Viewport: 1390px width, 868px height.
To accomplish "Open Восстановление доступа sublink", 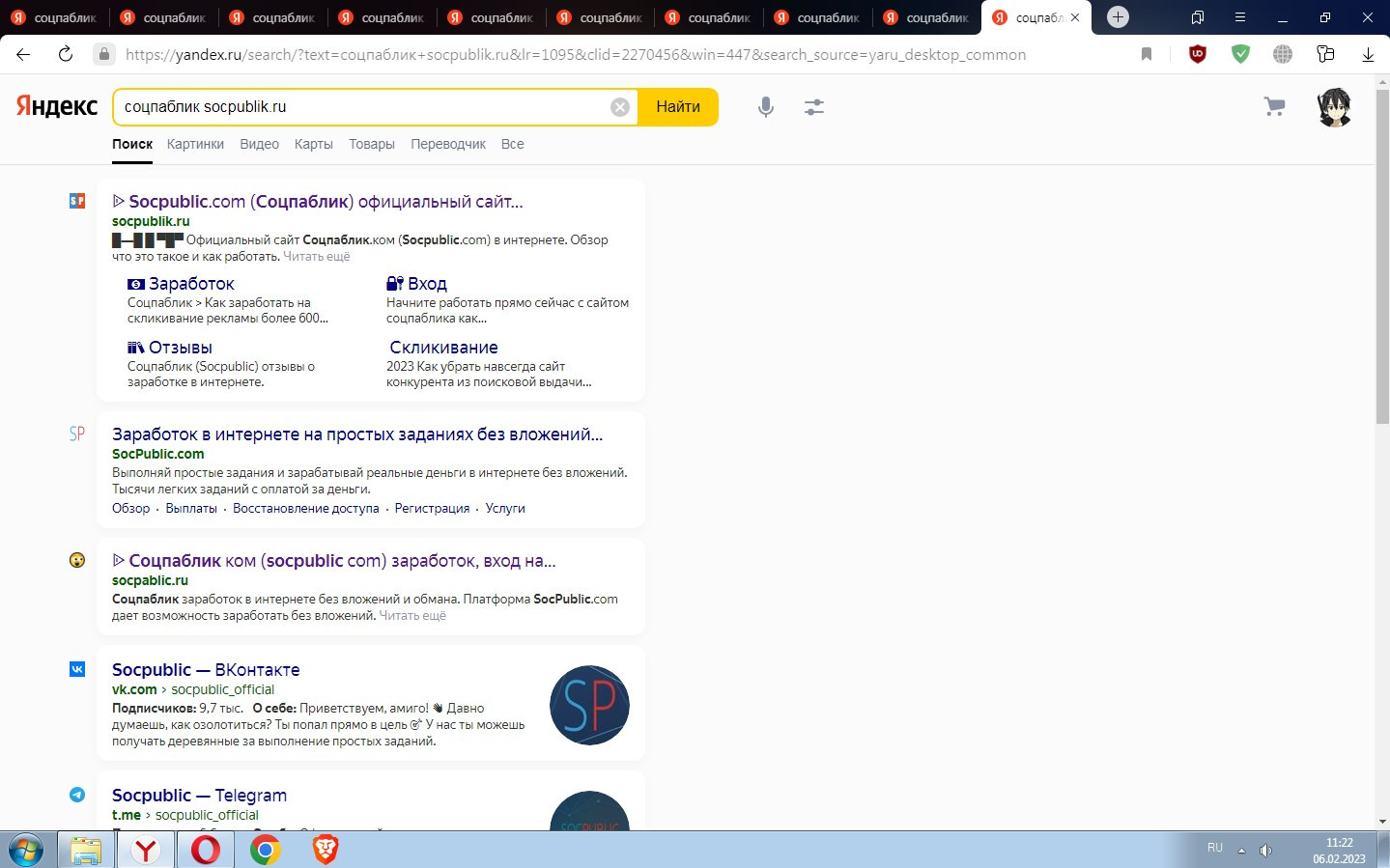I will click(x=306, y=508).
